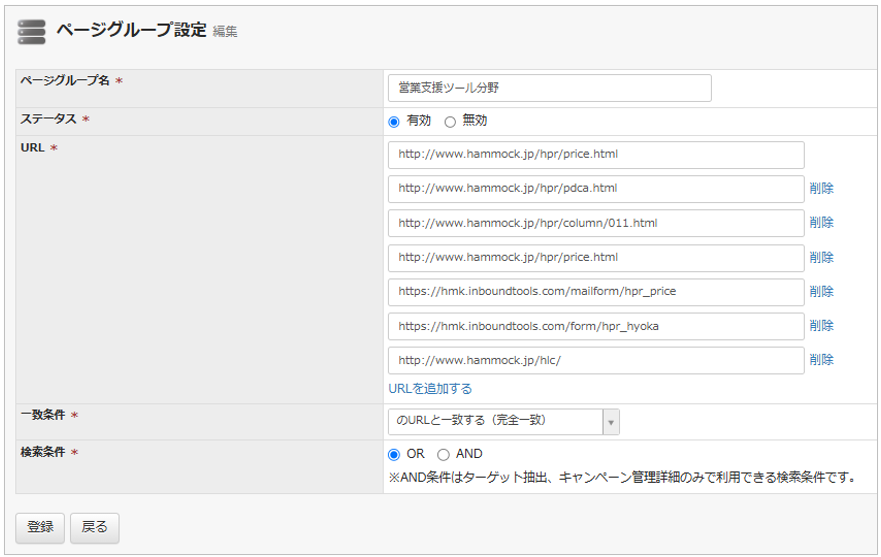Click the hpr/pdca.html URL field
The image size is (881, 557).
click(x=596, y=189)
